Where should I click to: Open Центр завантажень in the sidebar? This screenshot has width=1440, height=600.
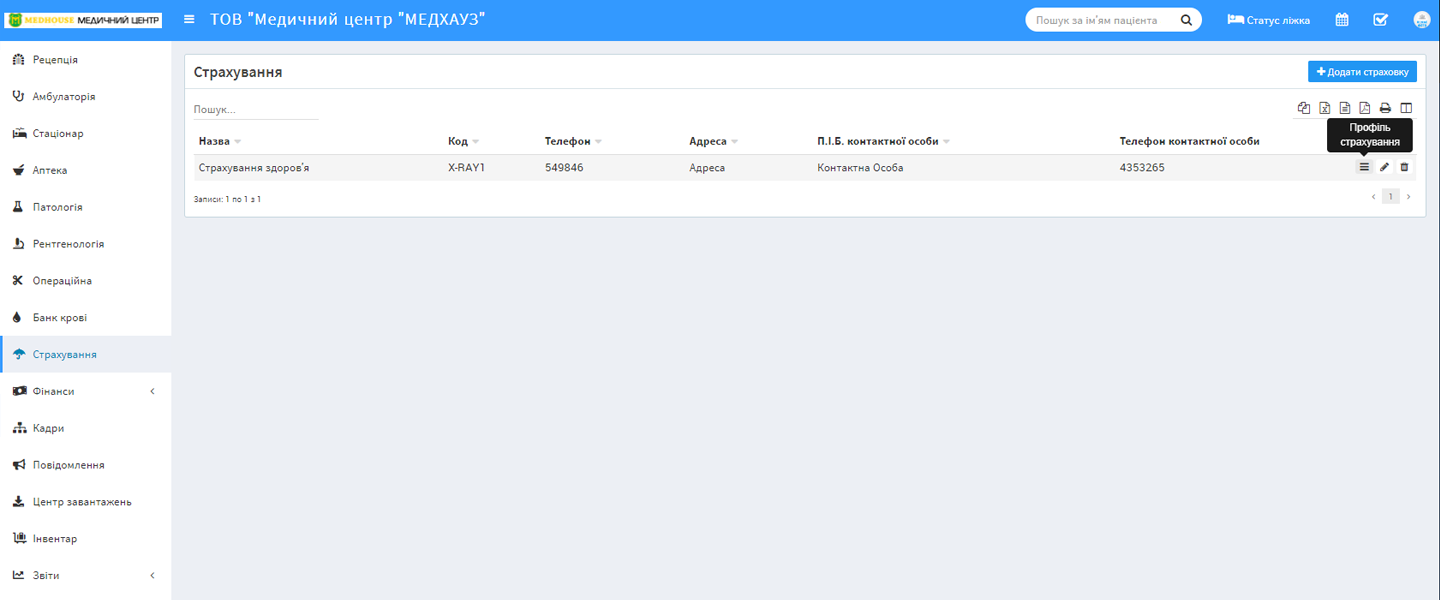tap(86, 502)
